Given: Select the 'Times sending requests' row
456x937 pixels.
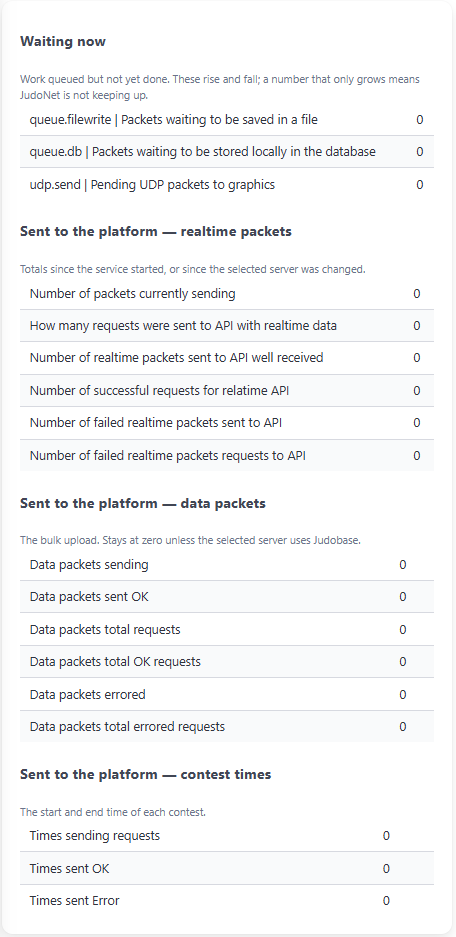Looking at the screenshot, I should (x=227, y=835).
